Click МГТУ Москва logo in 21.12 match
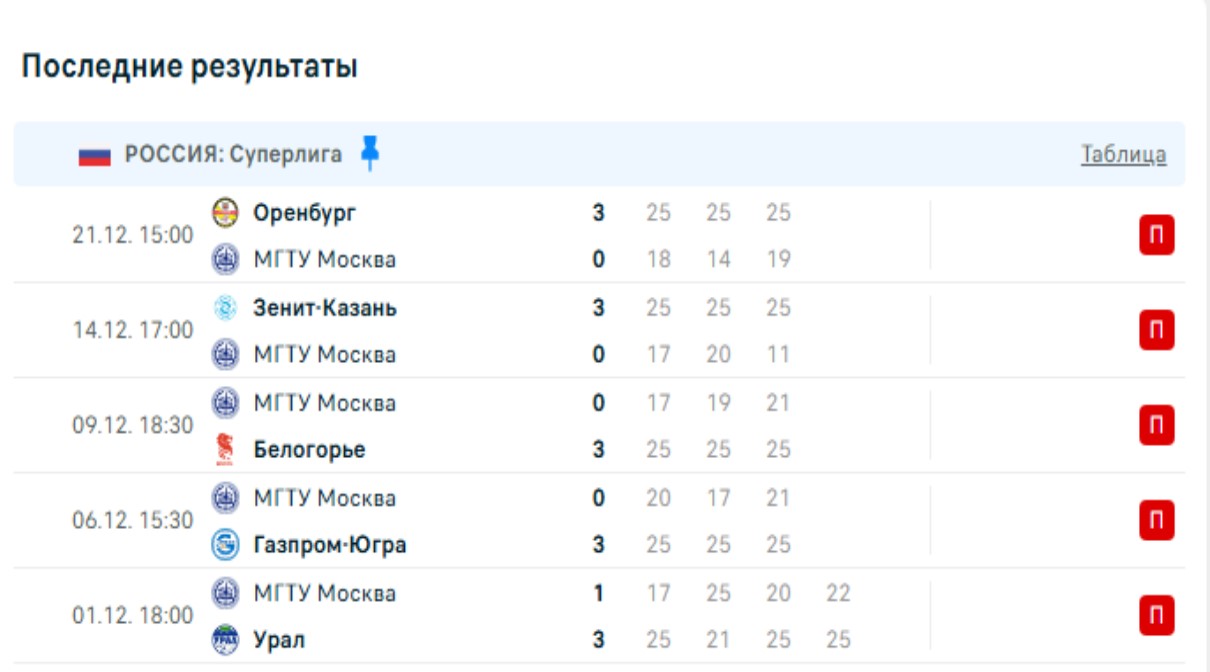Viewport: 1210px width, 672px height. click(226, 260)
